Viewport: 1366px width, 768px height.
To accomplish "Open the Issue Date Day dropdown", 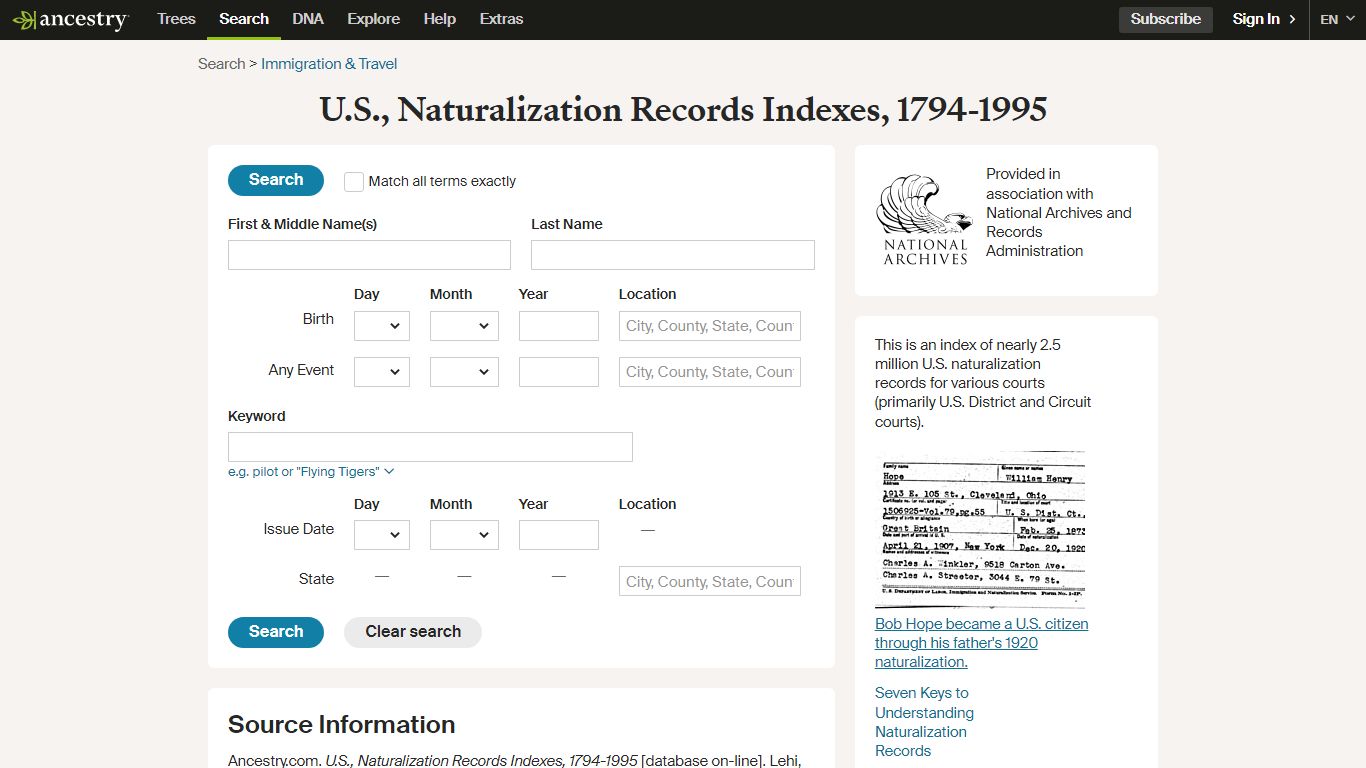I will click(x=382, y=535).
